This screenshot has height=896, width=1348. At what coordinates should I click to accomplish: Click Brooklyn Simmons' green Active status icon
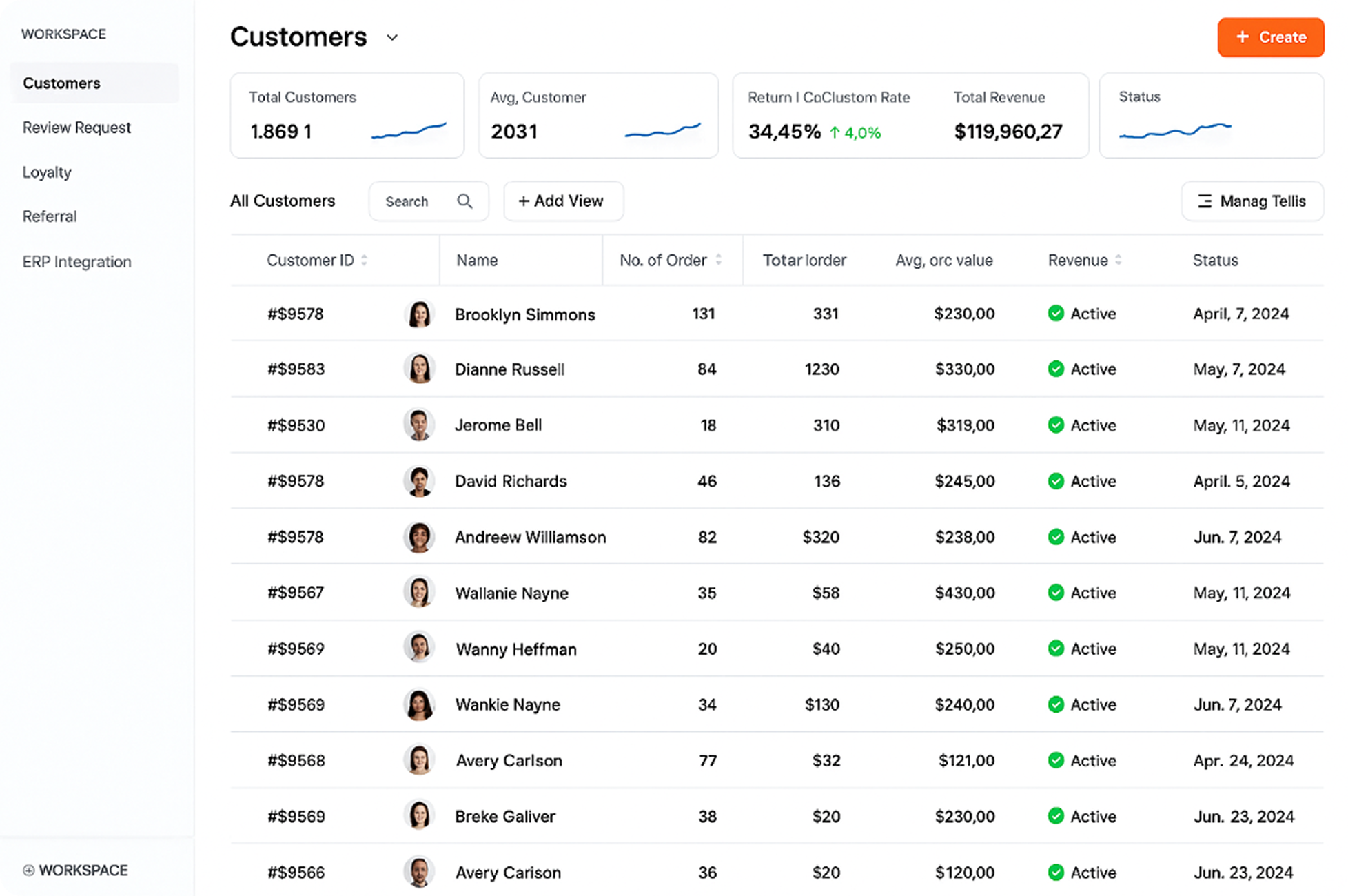coord(1055,313)
